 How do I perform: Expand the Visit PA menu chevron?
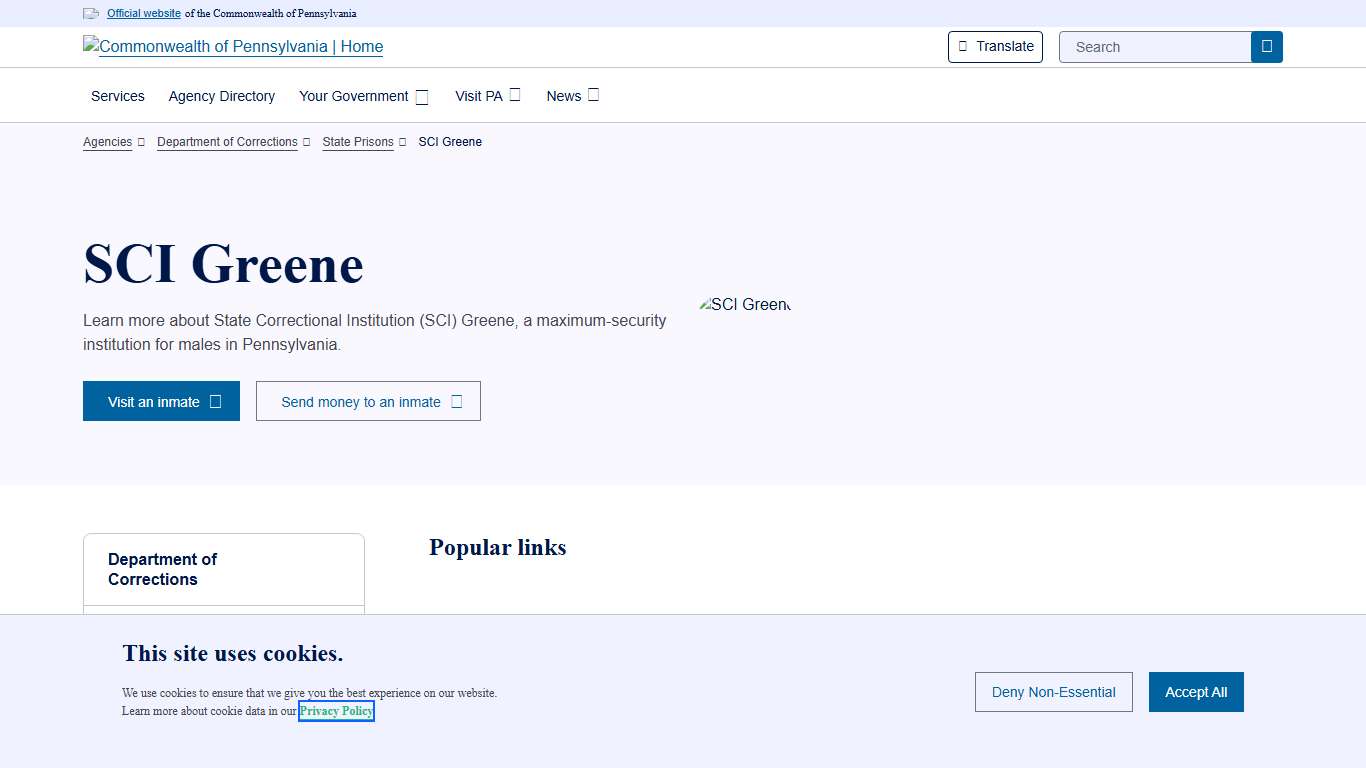pyautogui.click(x=515, y=95)
